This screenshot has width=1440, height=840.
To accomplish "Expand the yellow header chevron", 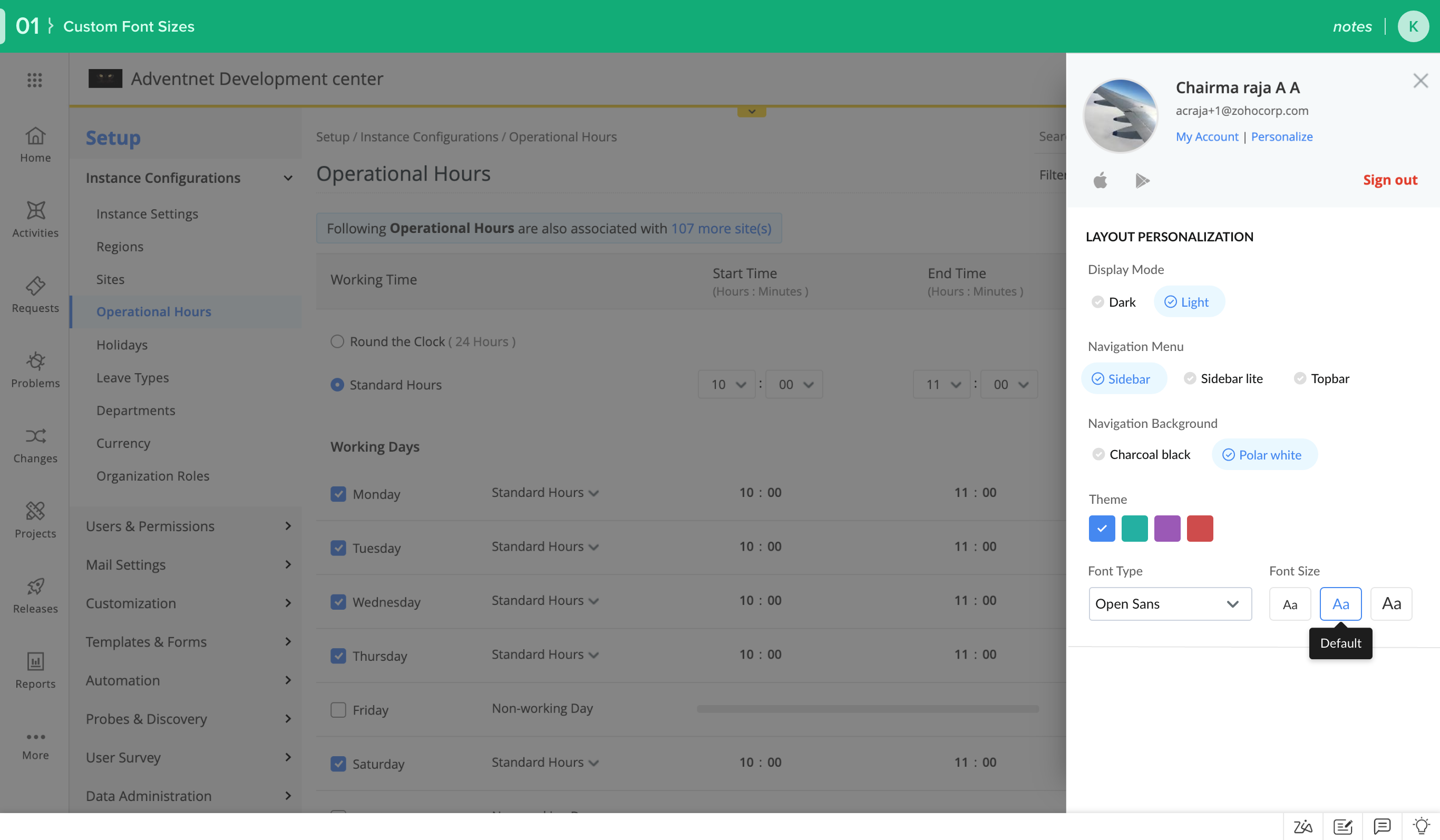I will coord(752,112).
